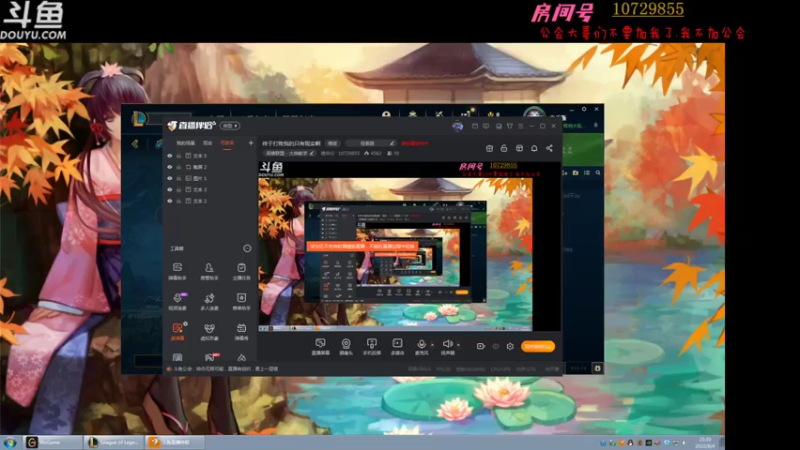The height and width of the screenshot is (450, 800).
Task: Click the League of Legends logo in client
Action: coord(138,119)
